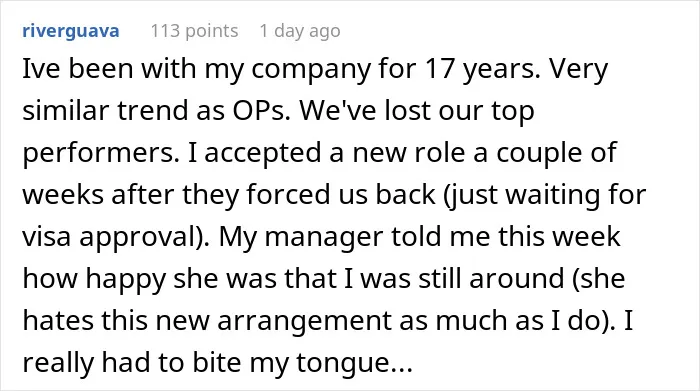The width and height of the screenshot is (700, 391).
Task: Open the 1 day ago timestamp permalink
Action: click(300, 31)
